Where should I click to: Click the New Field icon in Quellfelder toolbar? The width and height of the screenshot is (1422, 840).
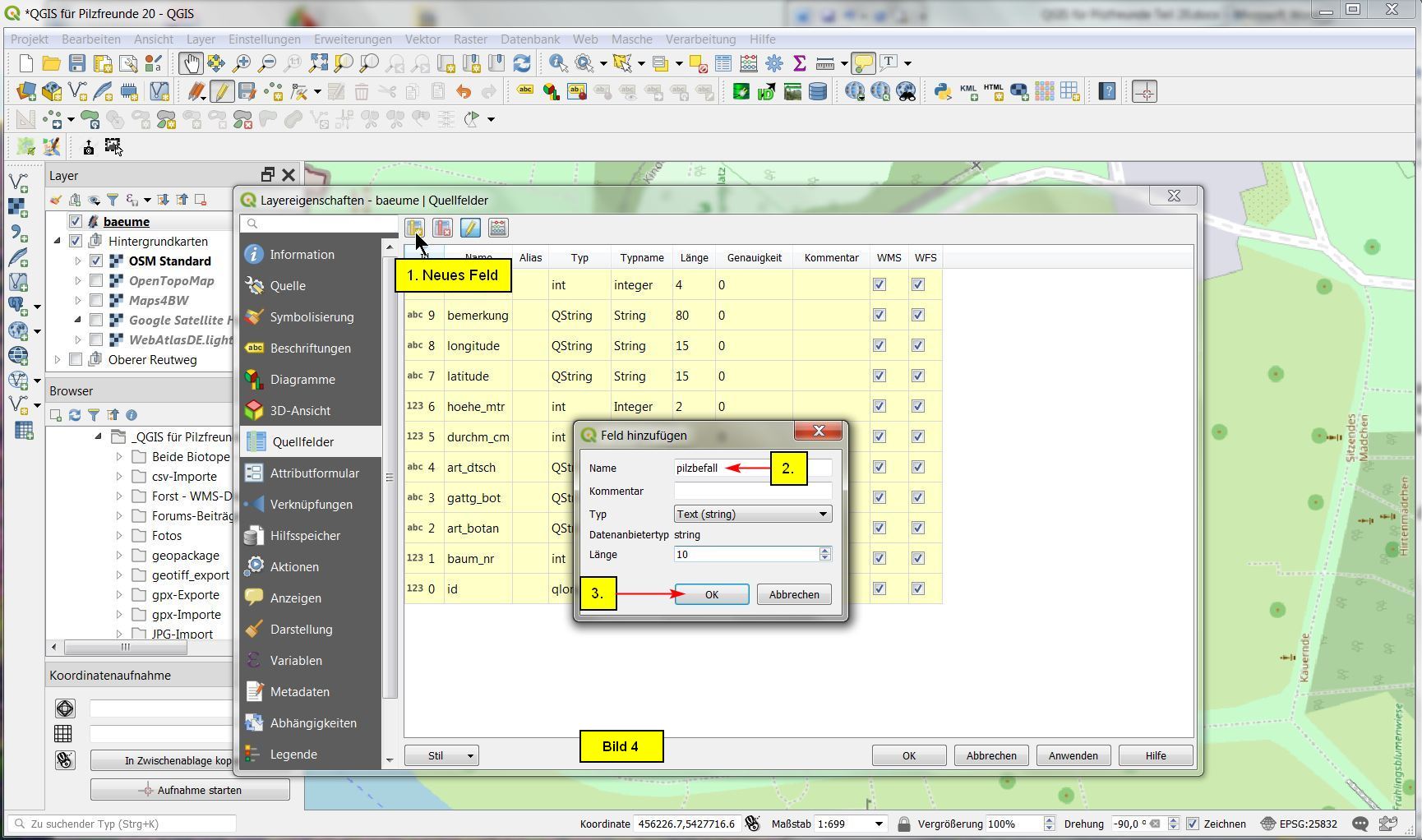click(414, 228)
